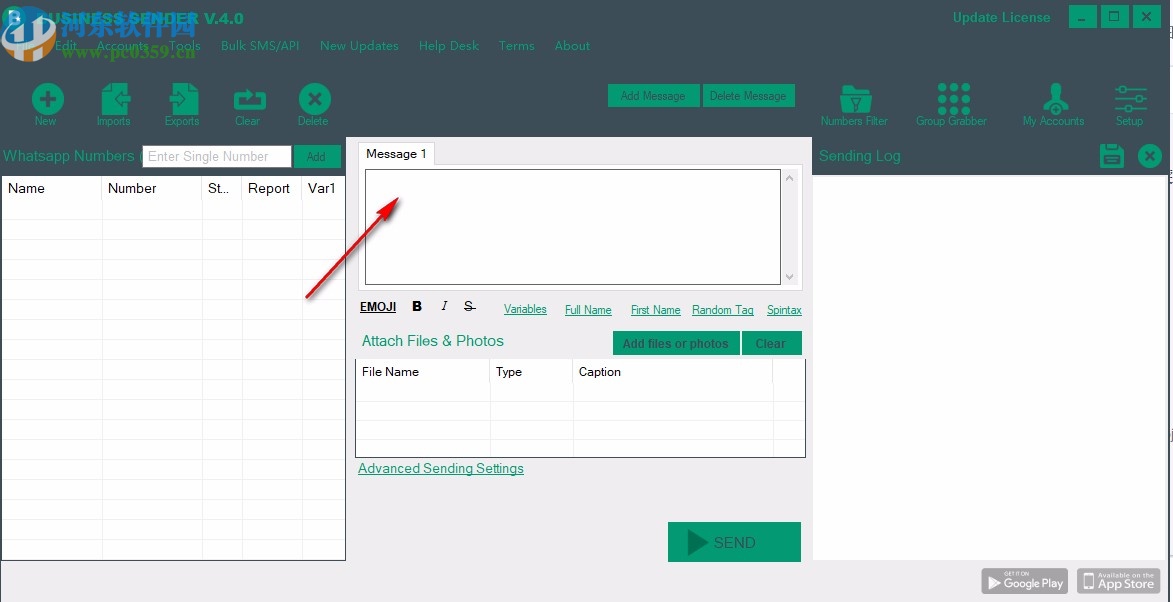Click Update License link
This screenshot has width=1173, height=602.
tap(1001, 17)
